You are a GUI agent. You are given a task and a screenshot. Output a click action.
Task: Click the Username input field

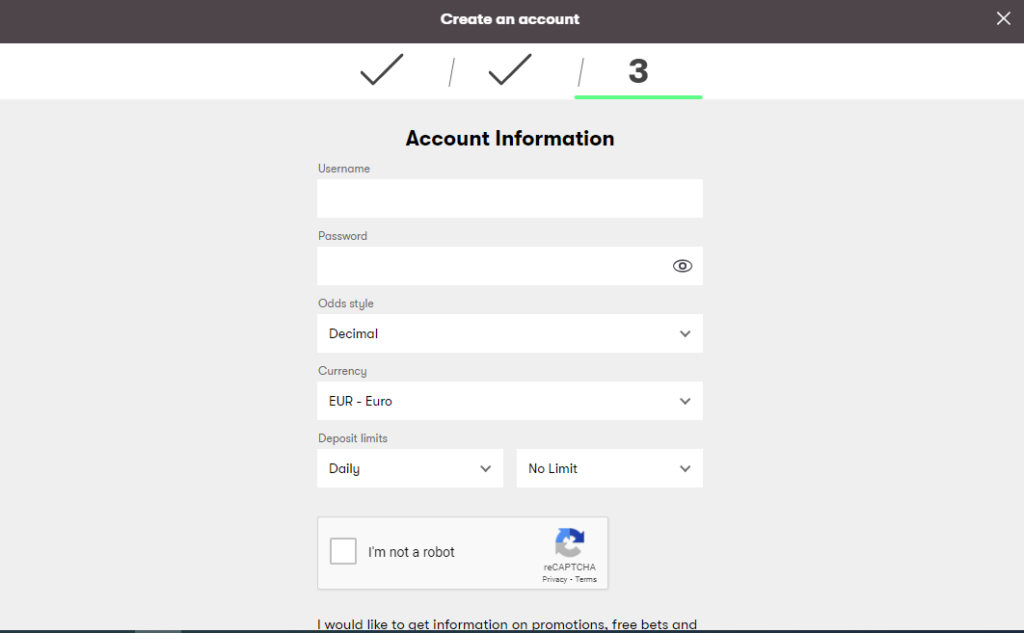[509, 199]
